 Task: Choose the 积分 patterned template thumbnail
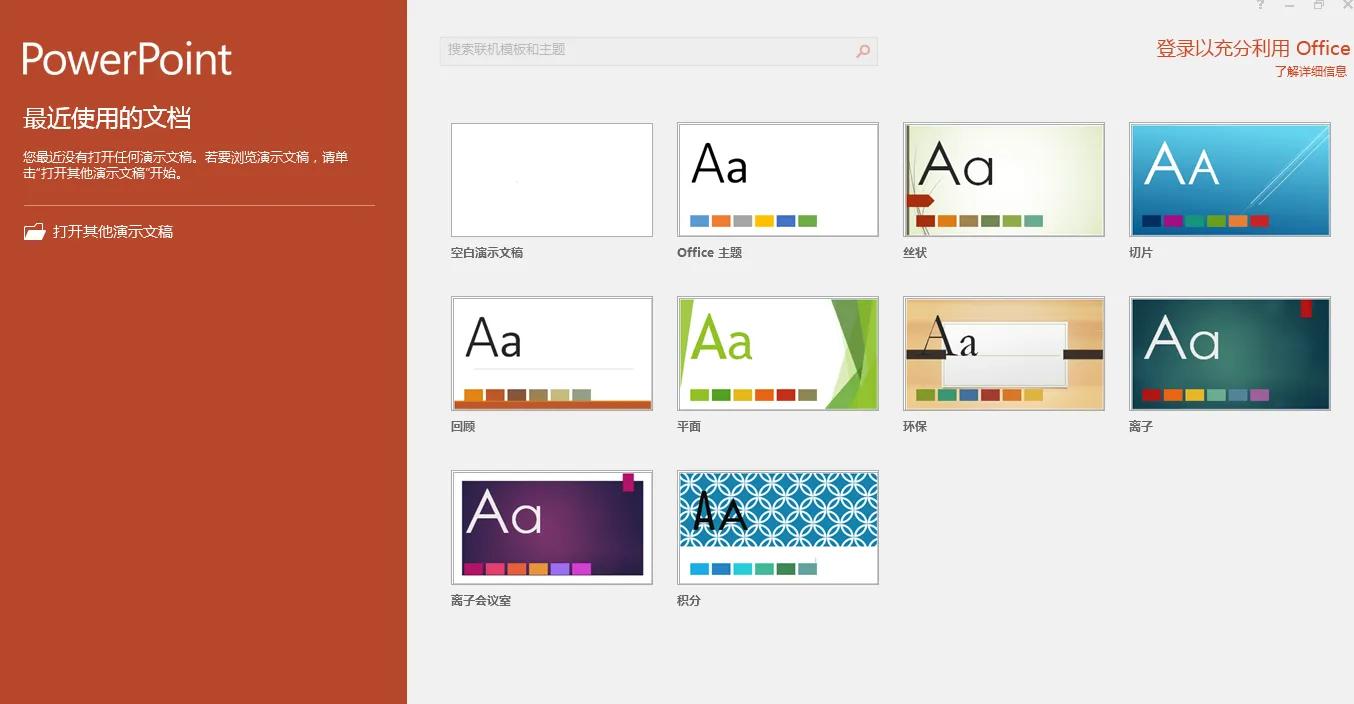pos(778,528)
